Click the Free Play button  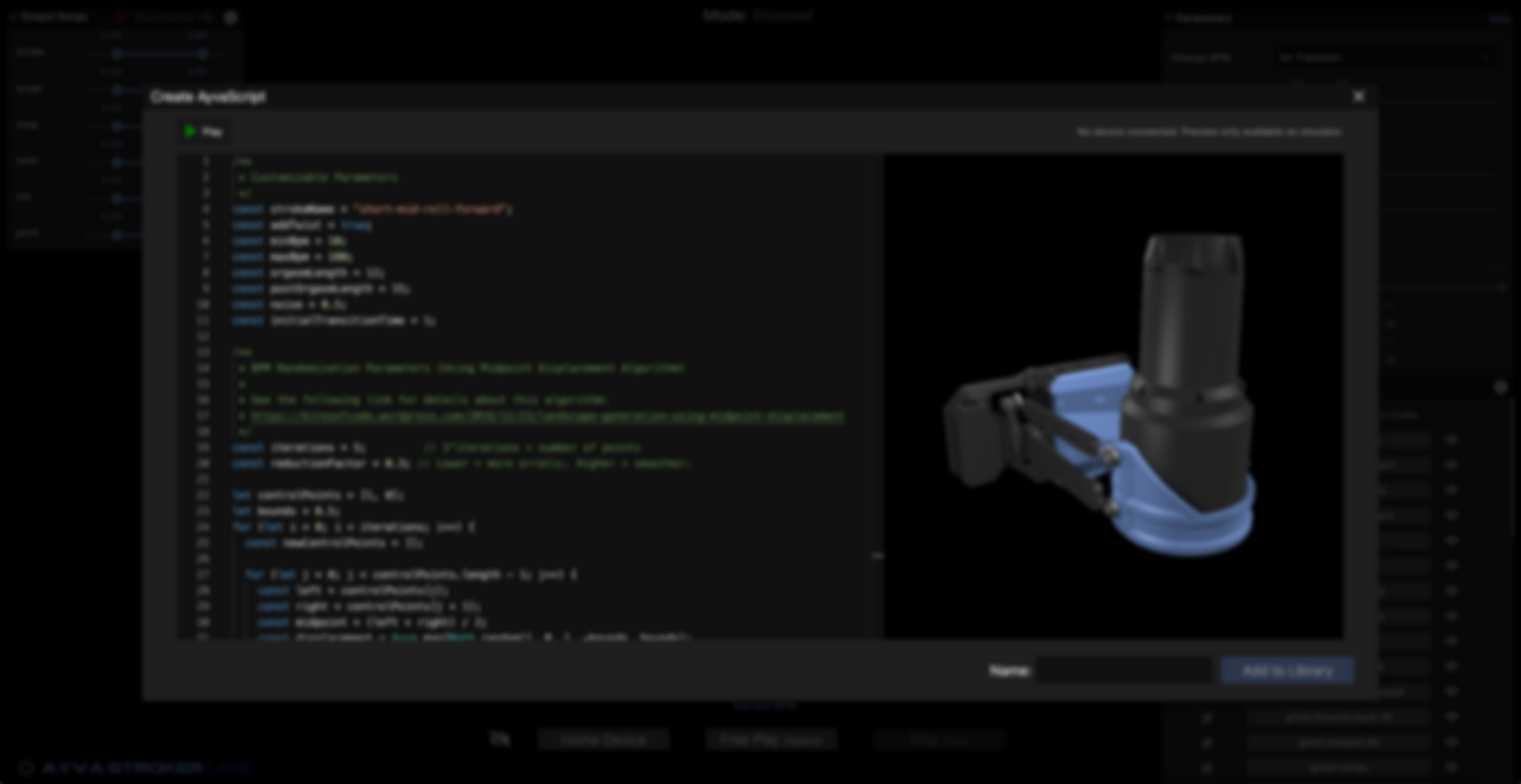click(771, 740)
